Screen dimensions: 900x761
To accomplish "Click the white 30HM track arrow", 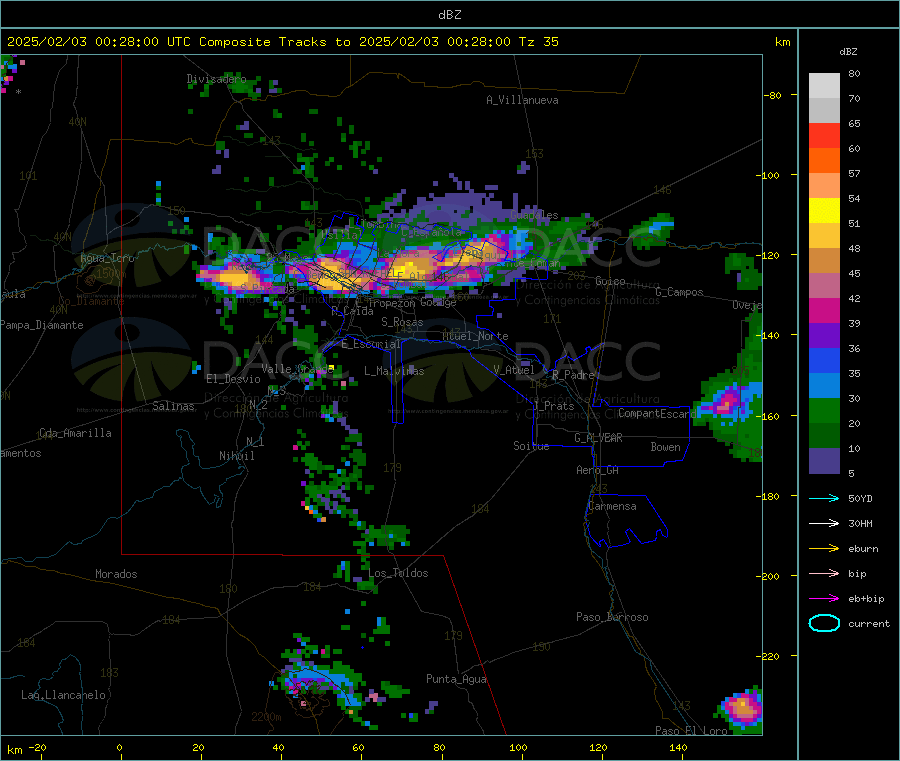I will [824, 523].
